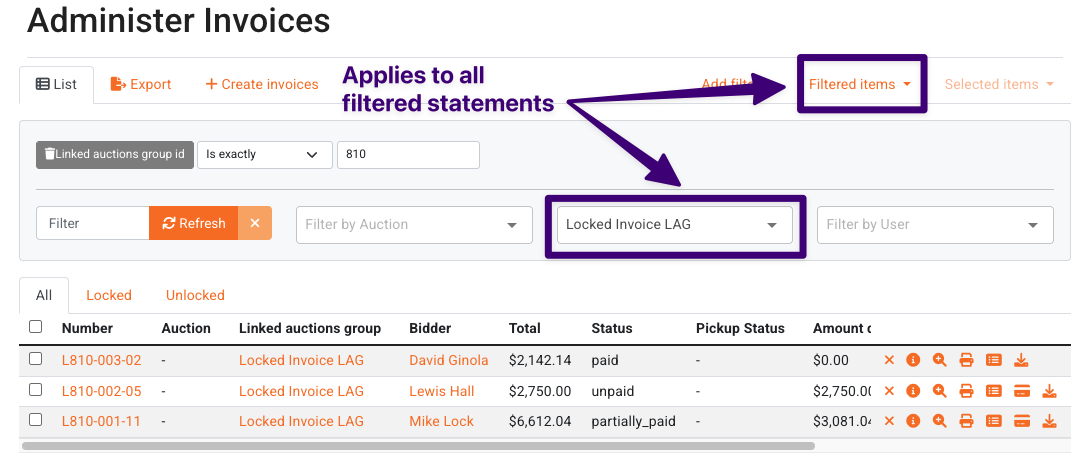Open bidder link Mike Lock
Screen dimensions: 1089x467
(441, 421)
